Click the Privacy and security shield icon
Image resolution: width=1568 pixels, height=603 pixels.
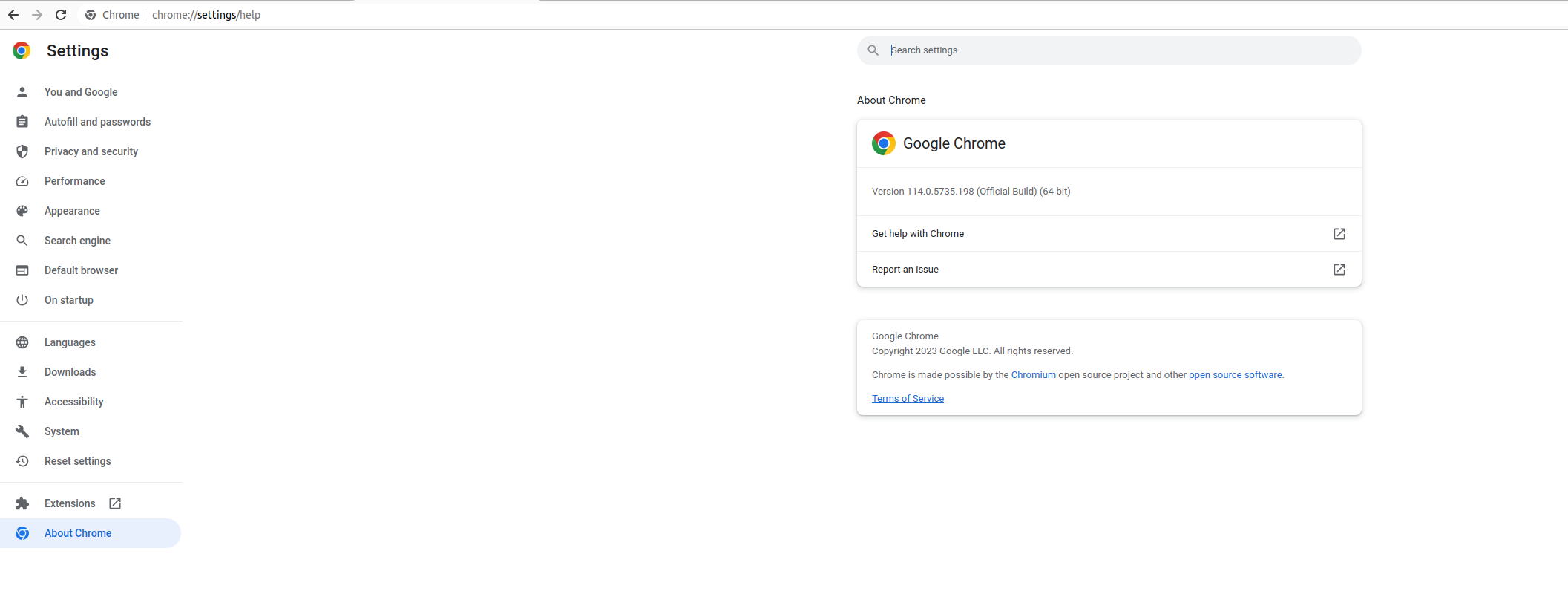(22, 151)
